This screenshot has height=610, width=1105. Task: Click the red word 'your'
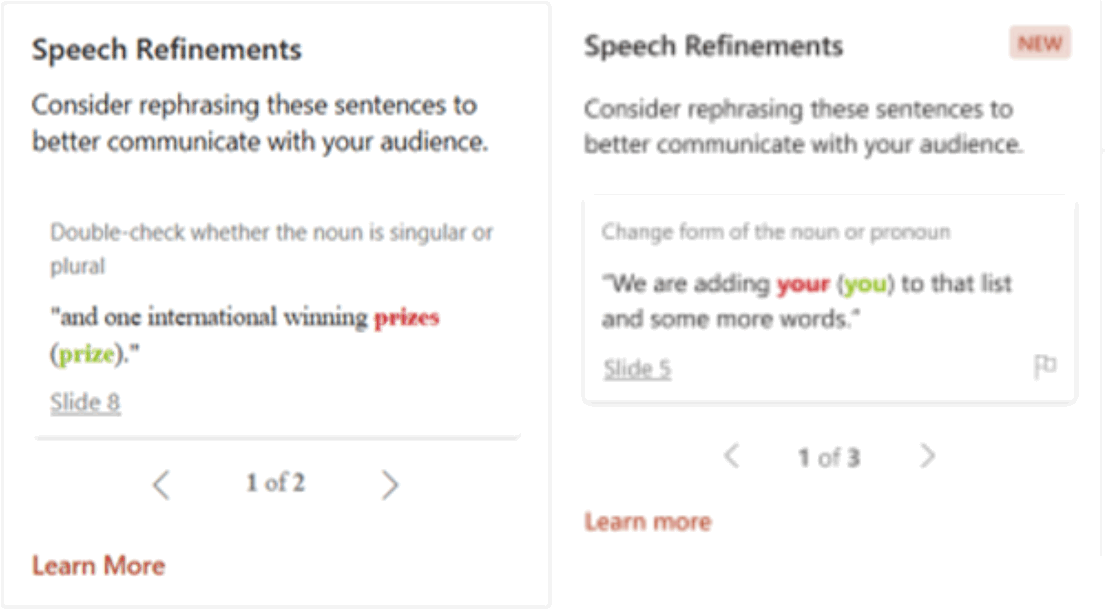803,284
